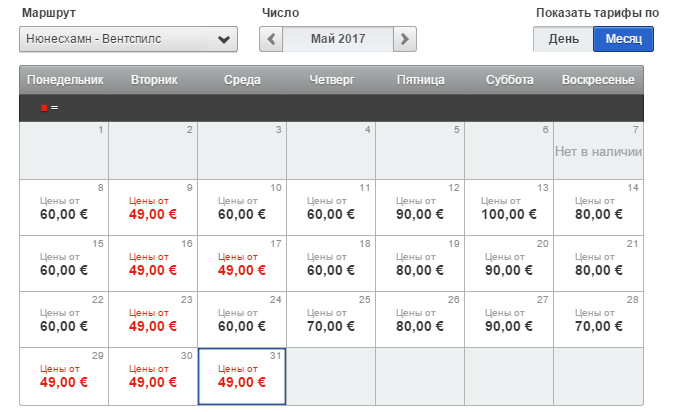Click May 7 'Нет в наличии' cell

pos(599,151)
